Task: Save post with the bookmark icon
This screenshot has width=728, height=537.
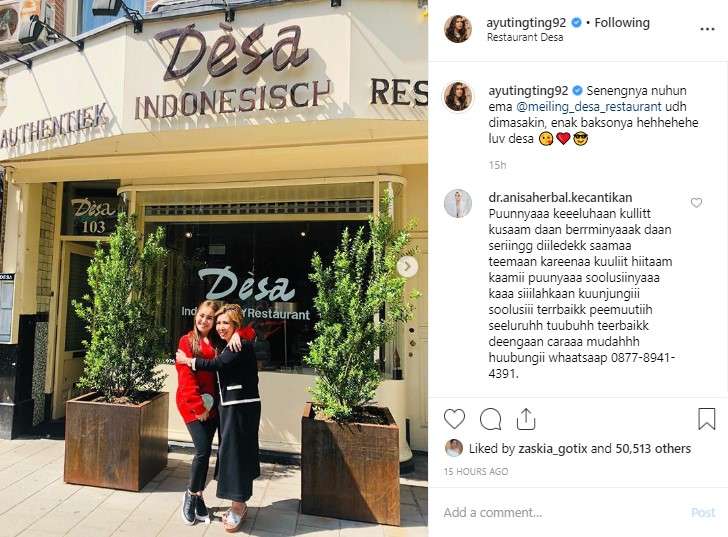Action: click(x=707, y=419)
